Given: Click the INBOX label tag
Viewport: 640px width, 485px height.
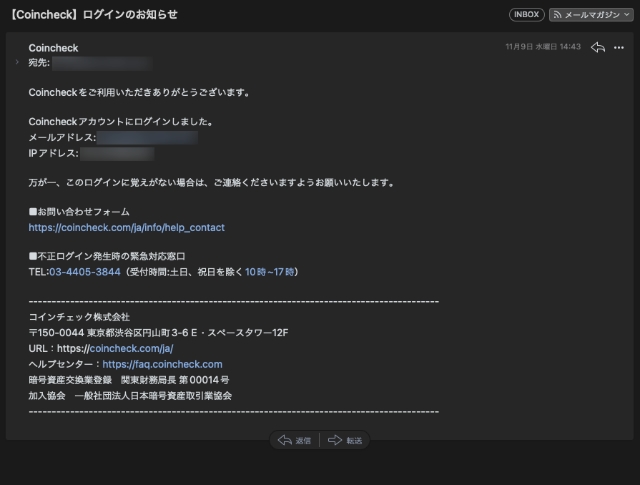Looking at the screenshot, I should pos(527,15).
